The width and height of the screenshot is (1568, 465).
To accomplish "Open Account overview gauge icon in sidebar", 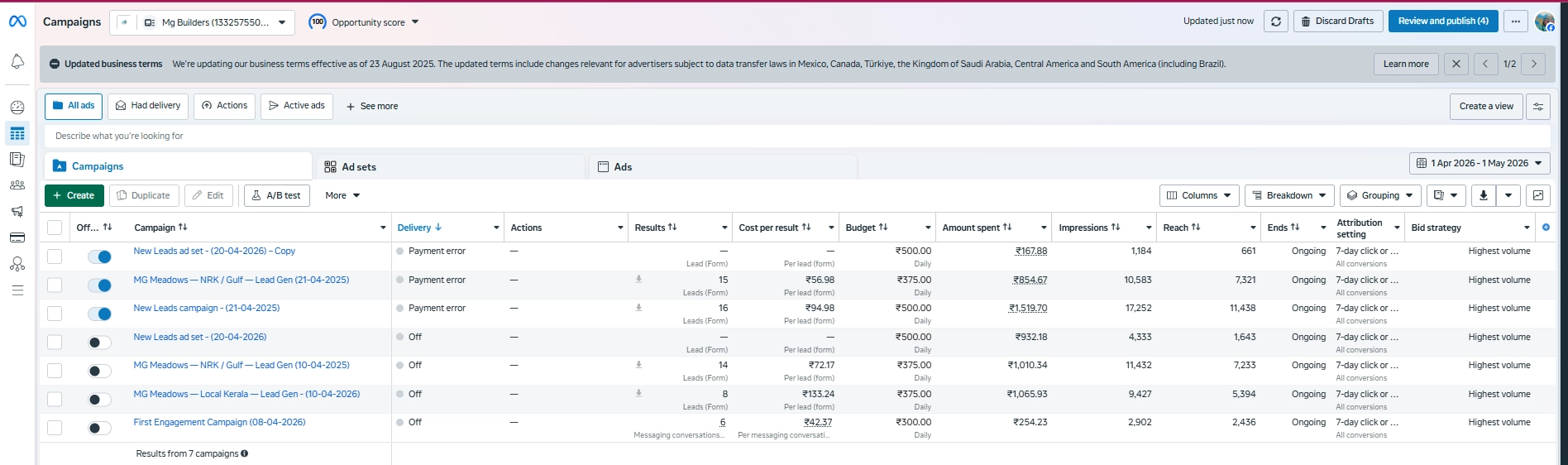I will [x=17, y=107].
